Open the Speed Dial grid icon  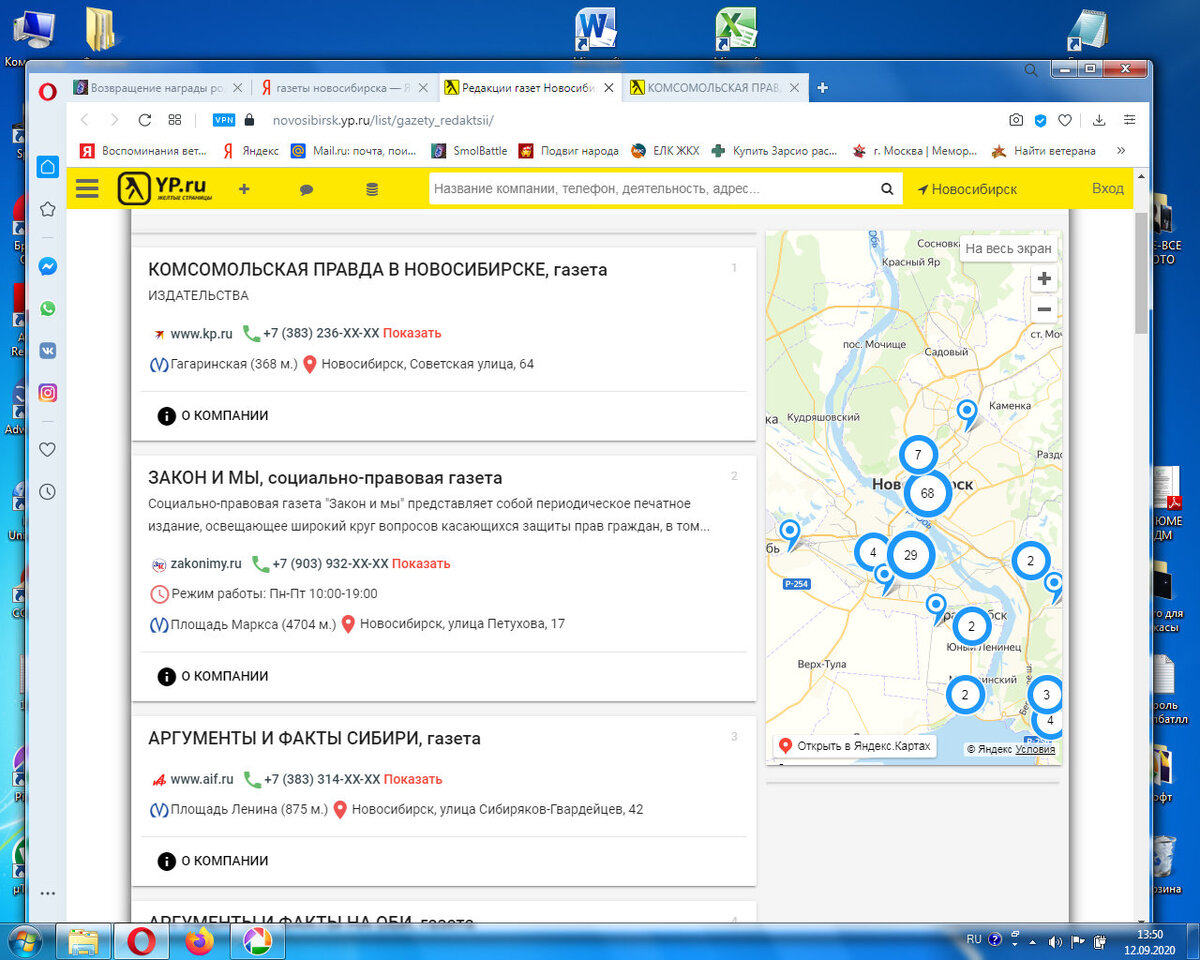tap(175, 120)
